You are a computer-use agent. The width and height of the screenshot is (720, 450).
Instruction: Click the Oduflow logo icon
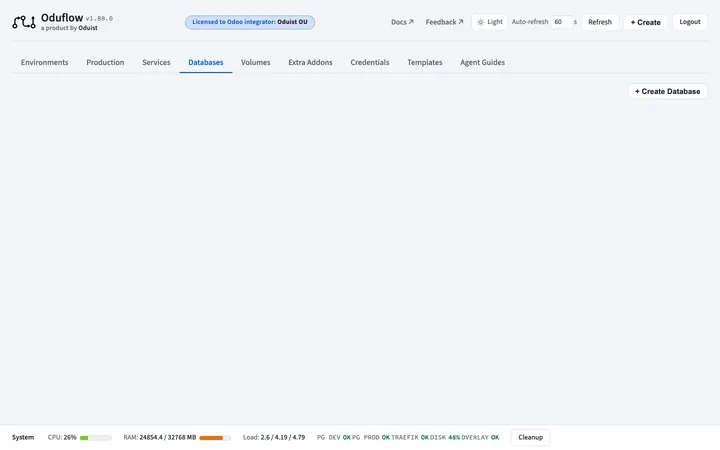coord(24,22)
